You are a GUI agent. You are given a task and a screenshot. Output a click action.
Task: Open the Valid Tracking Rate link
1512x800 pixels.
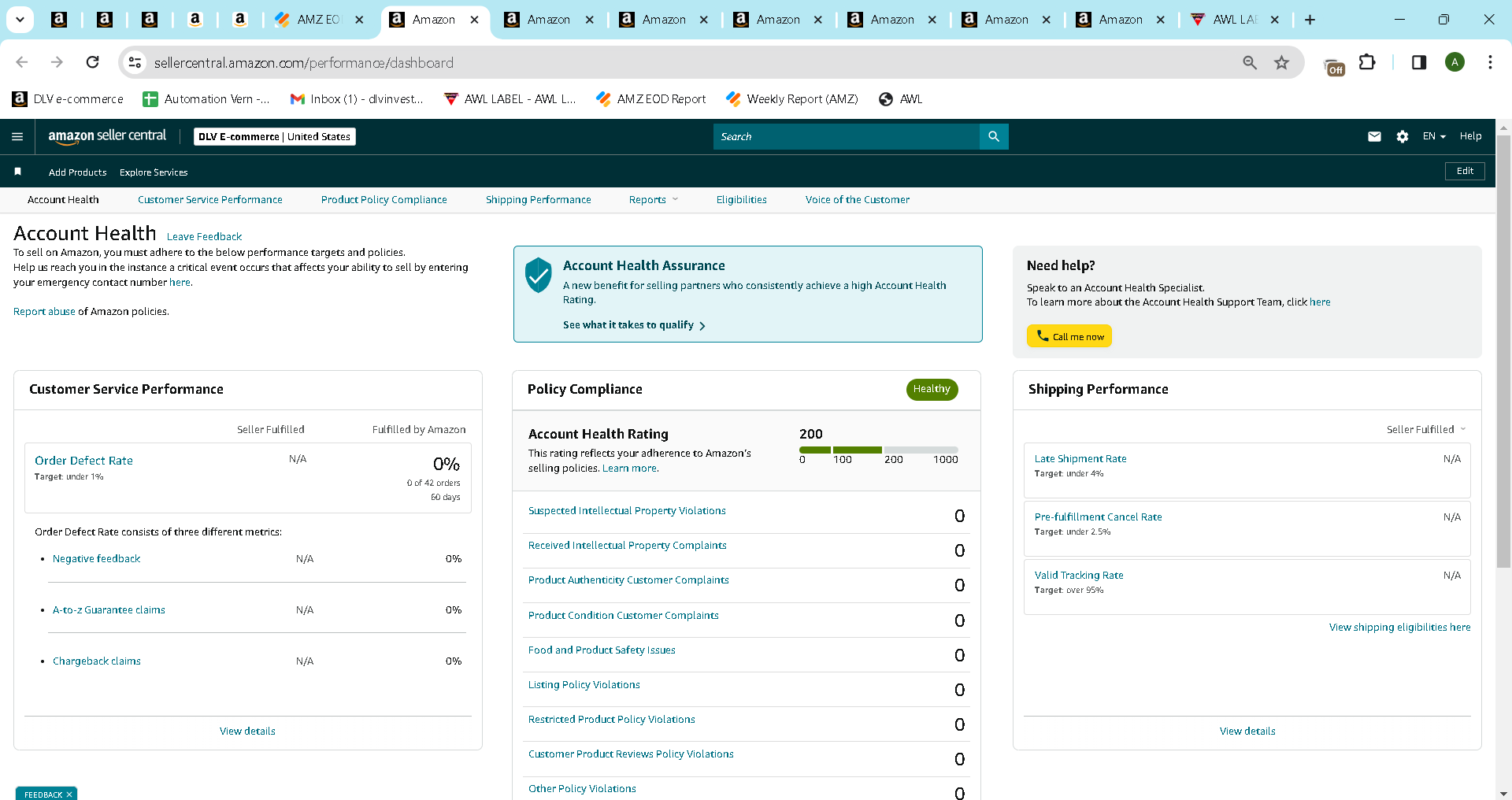point(1079,576)
